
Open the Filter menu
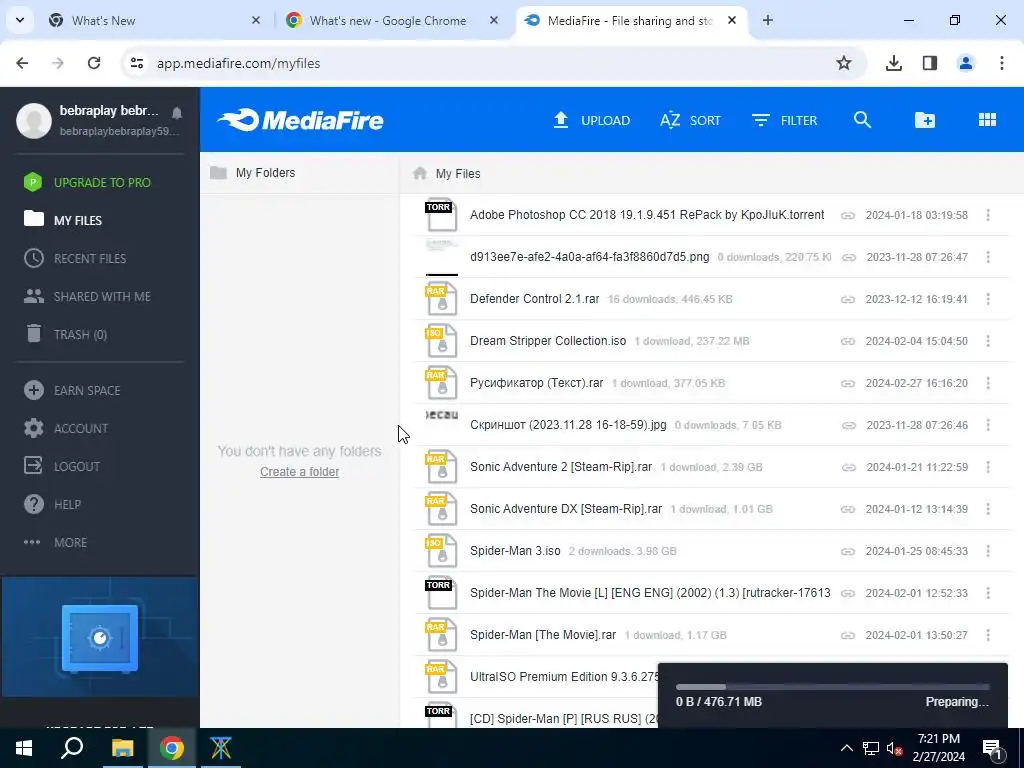point(784,120)
